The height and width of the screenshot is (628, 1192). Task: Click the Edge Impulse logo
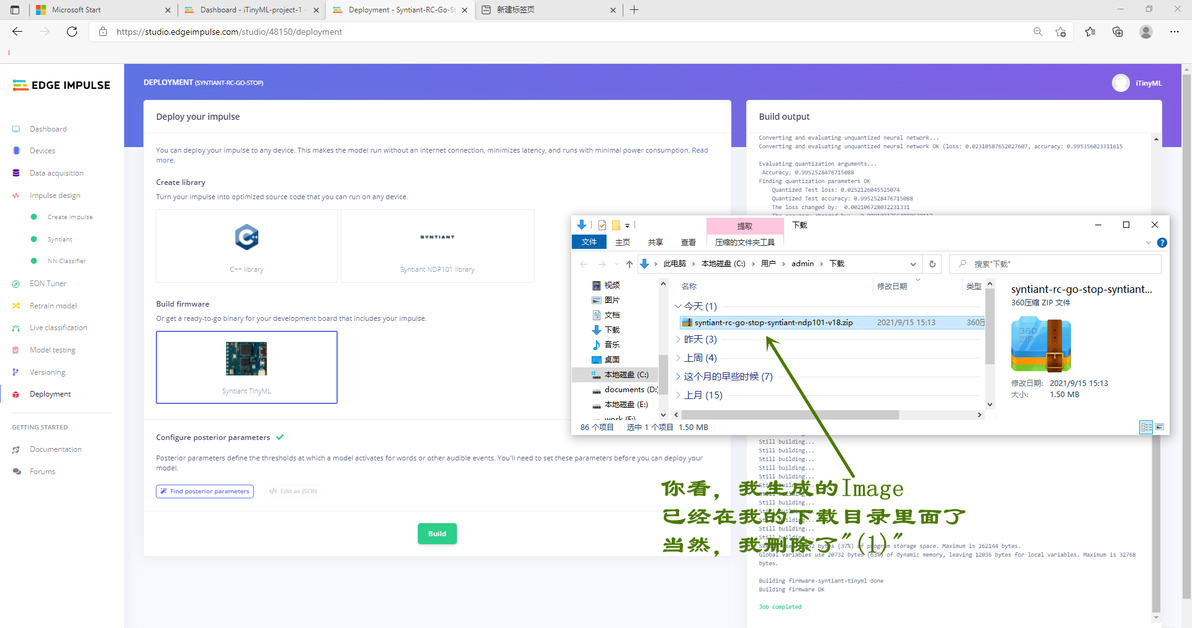pos(62,85)
